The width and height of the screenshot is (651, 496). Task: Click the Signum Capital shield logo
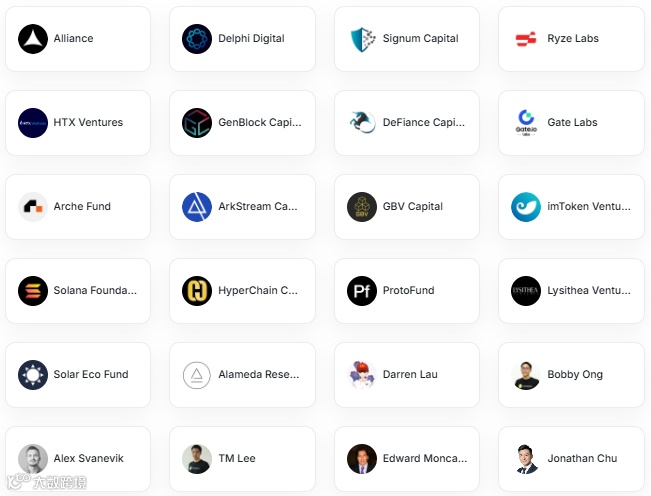[362, 39]
